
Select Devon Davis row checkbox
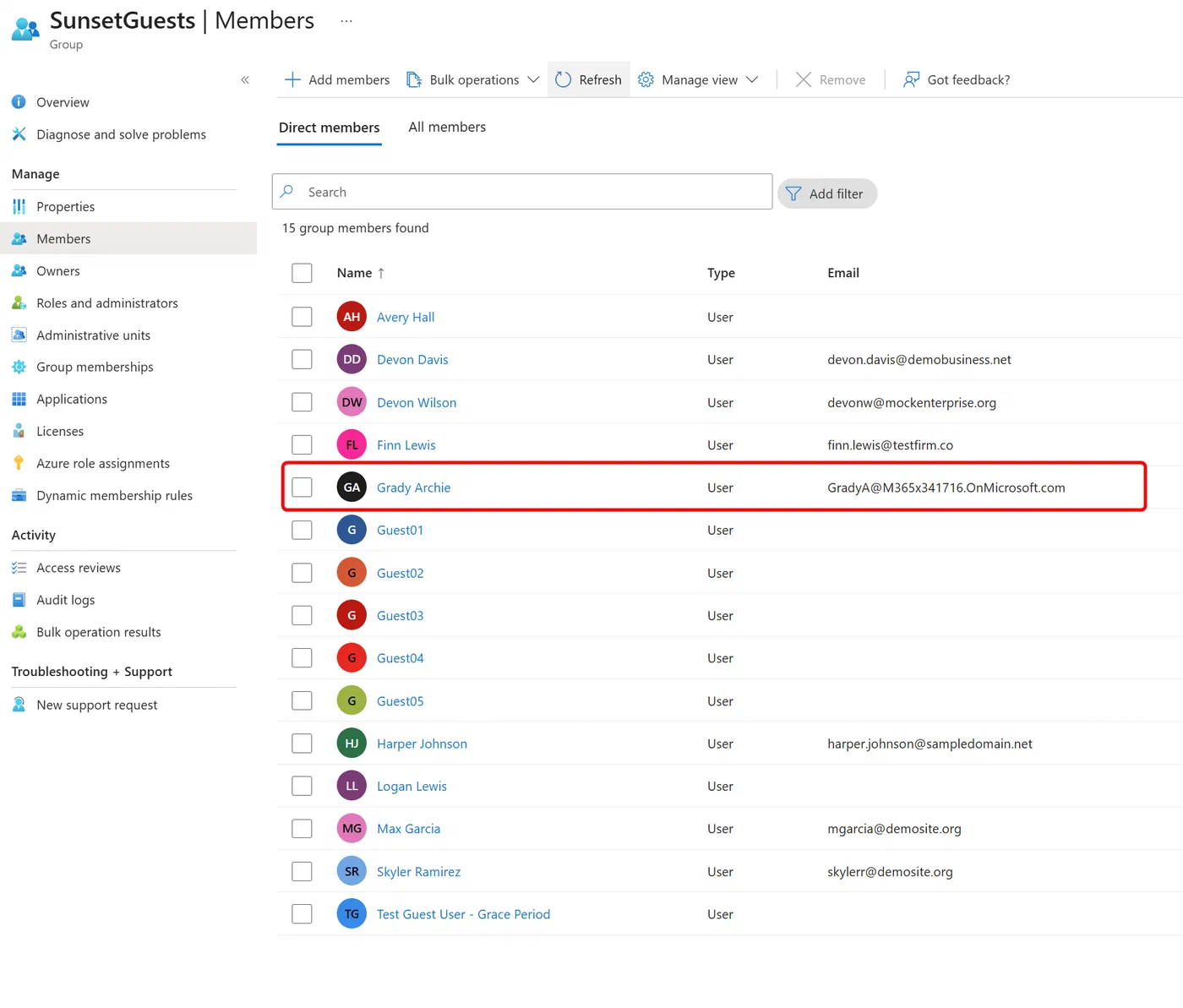pyautogui.click(x=302, y=359)
